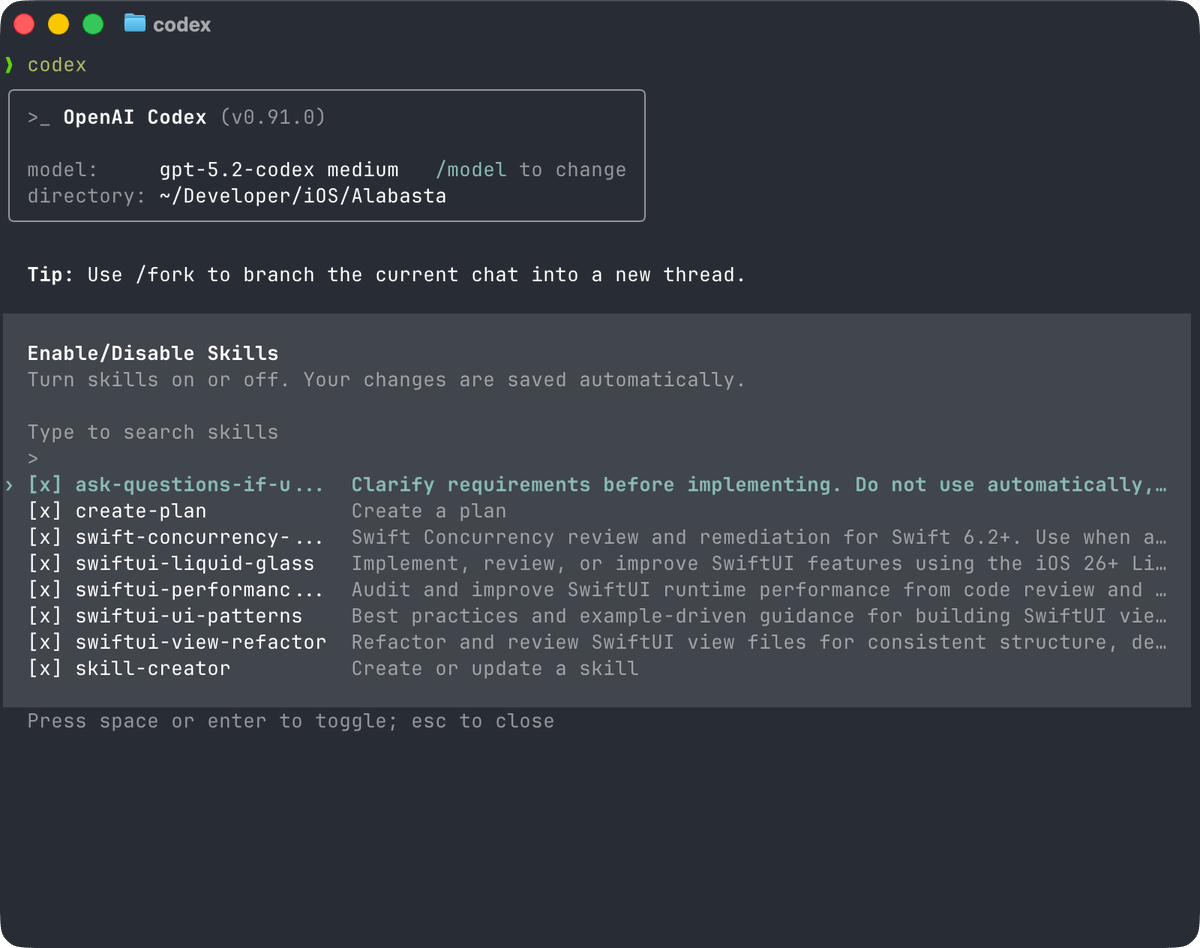
Task: Toggle the swiftui-view-refactor checkbox
Action: pos(44,642)
